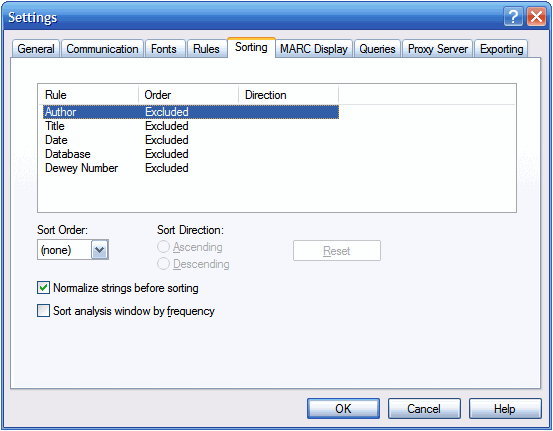Click the title bar help question mark icon
Viewport: 553px width, 431px height.
(513, 16)
